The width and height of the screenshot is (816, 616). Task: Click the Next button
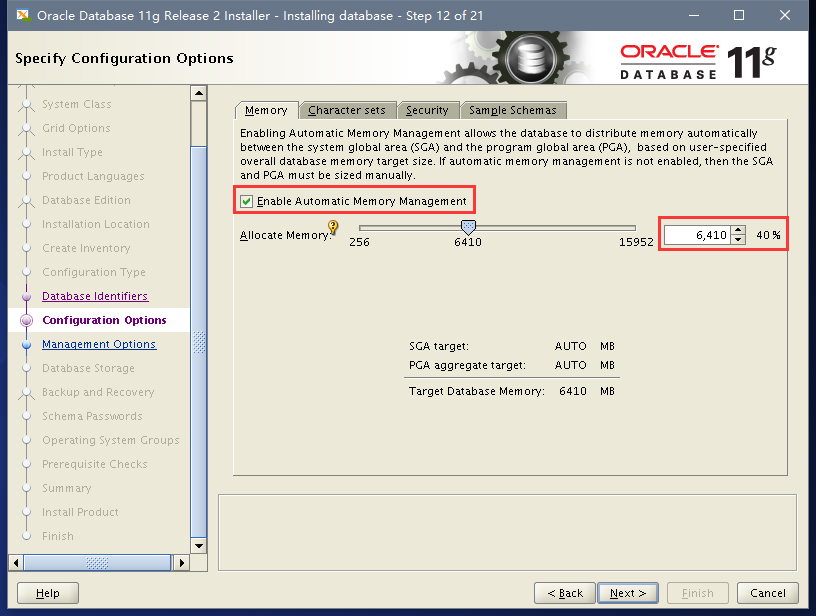(628, 593)
